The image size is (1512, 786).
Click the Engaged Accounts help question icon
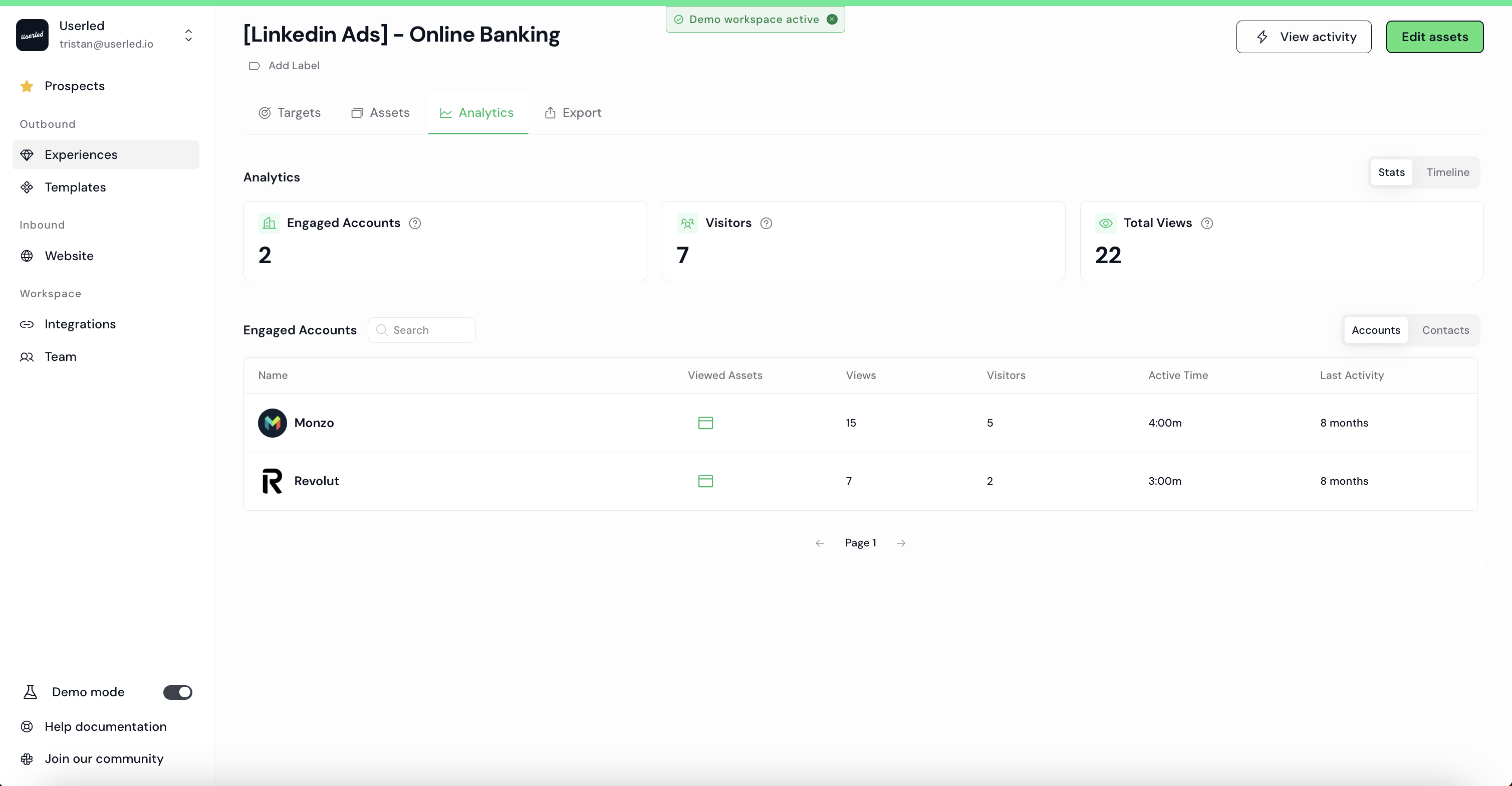(x=415, y=223)
